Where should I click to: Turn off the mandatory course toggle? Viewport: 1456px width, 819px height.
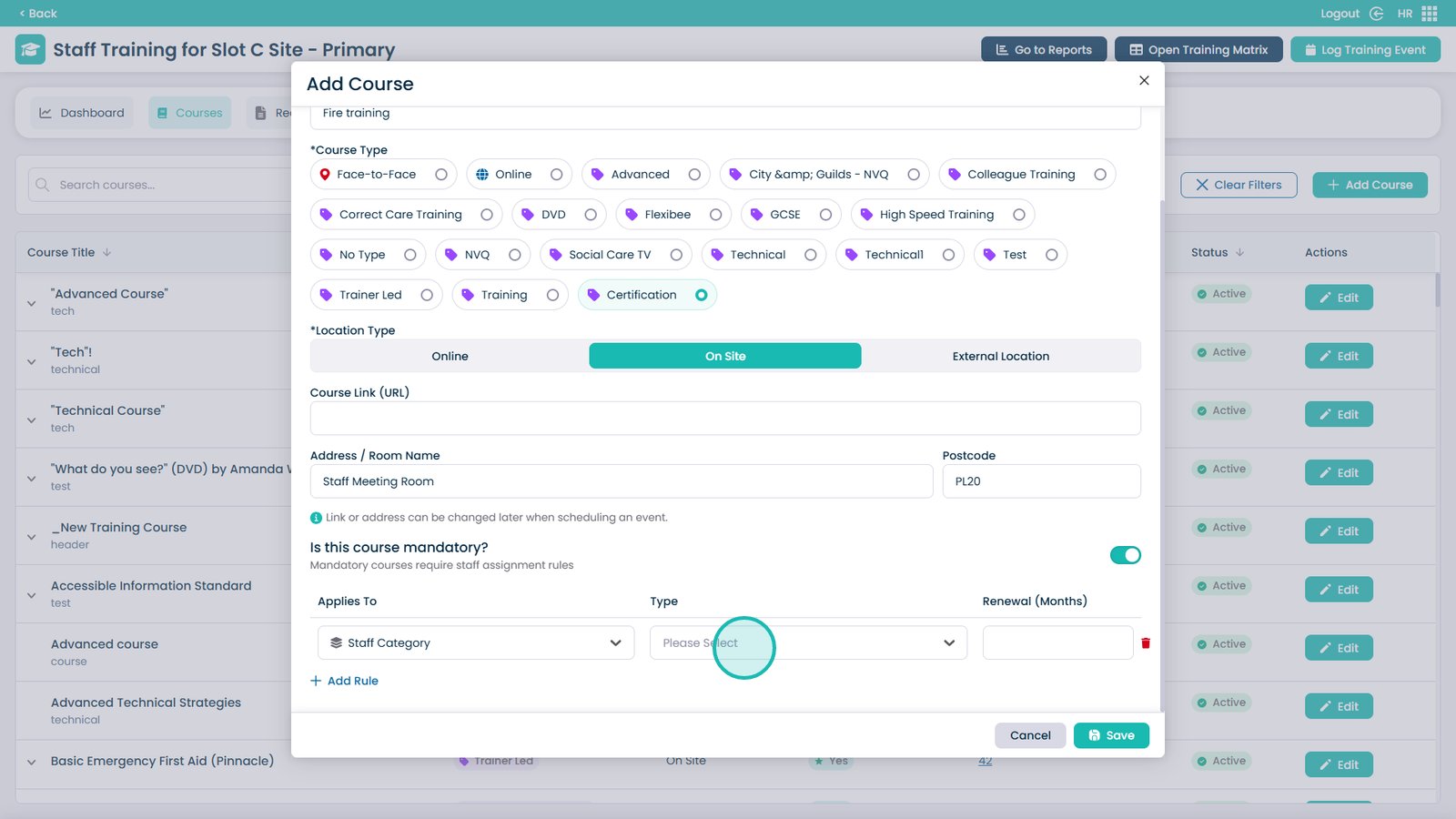(1125, 555)
